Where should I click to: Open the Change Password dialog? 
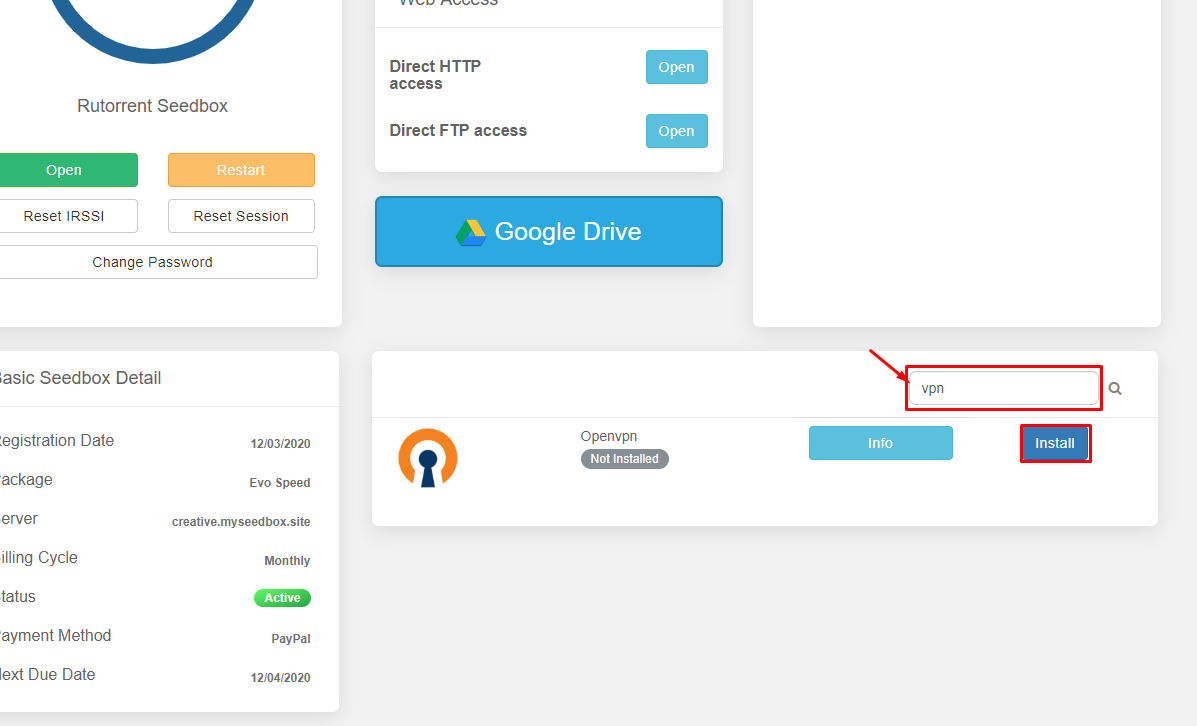[152, 261]
